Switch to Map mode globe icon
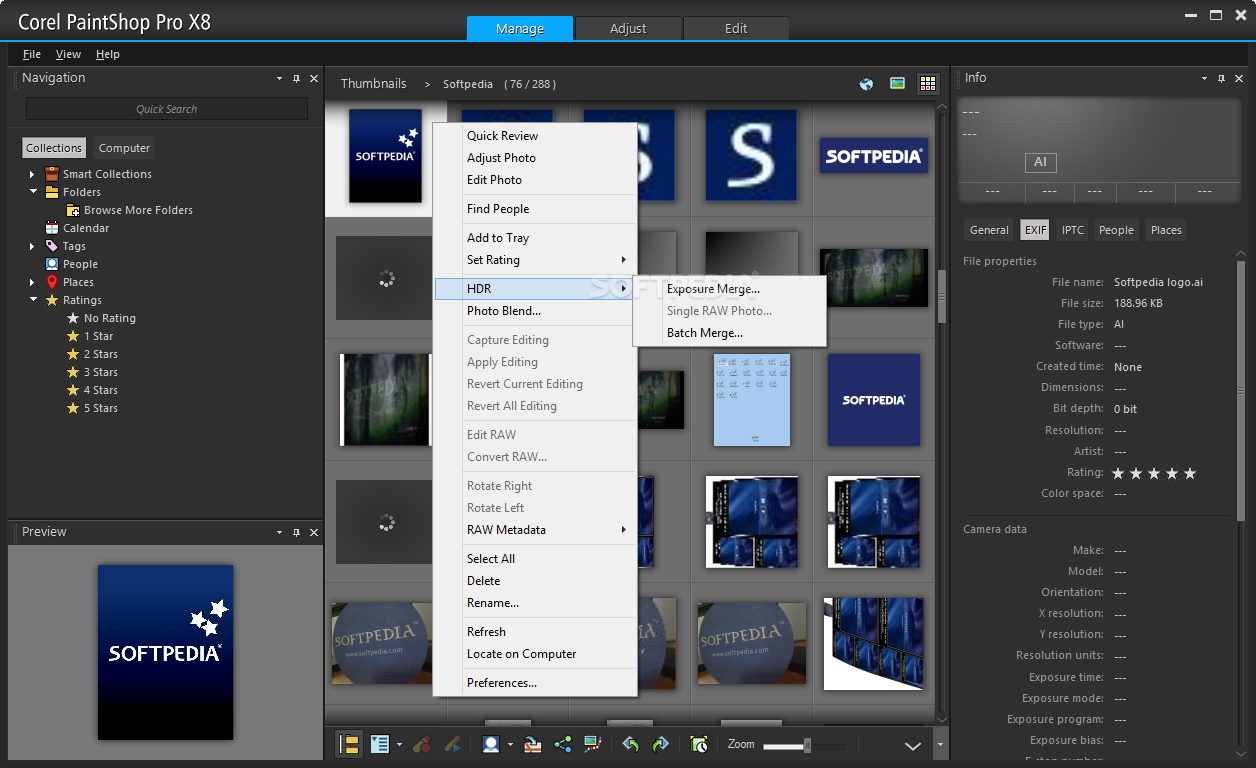This screenshot has width=1256, height=768. [866, 84]
